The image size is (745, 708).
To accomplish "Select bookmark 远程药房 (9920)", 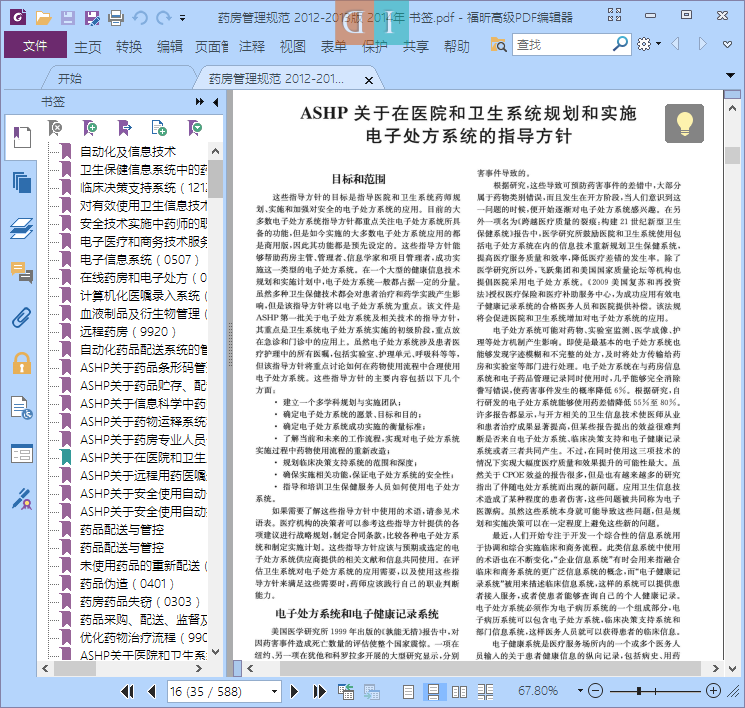I will click(127, 332).
